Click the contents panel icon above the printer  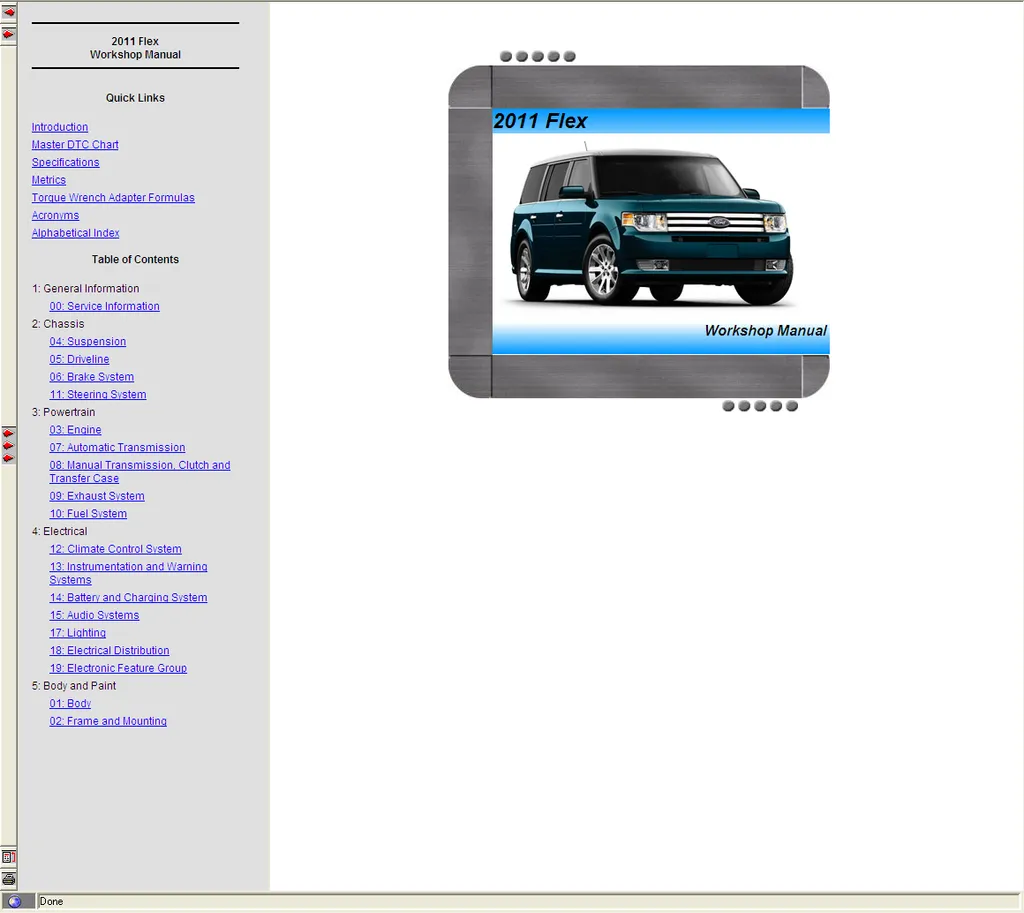click(x=8, y=857)
